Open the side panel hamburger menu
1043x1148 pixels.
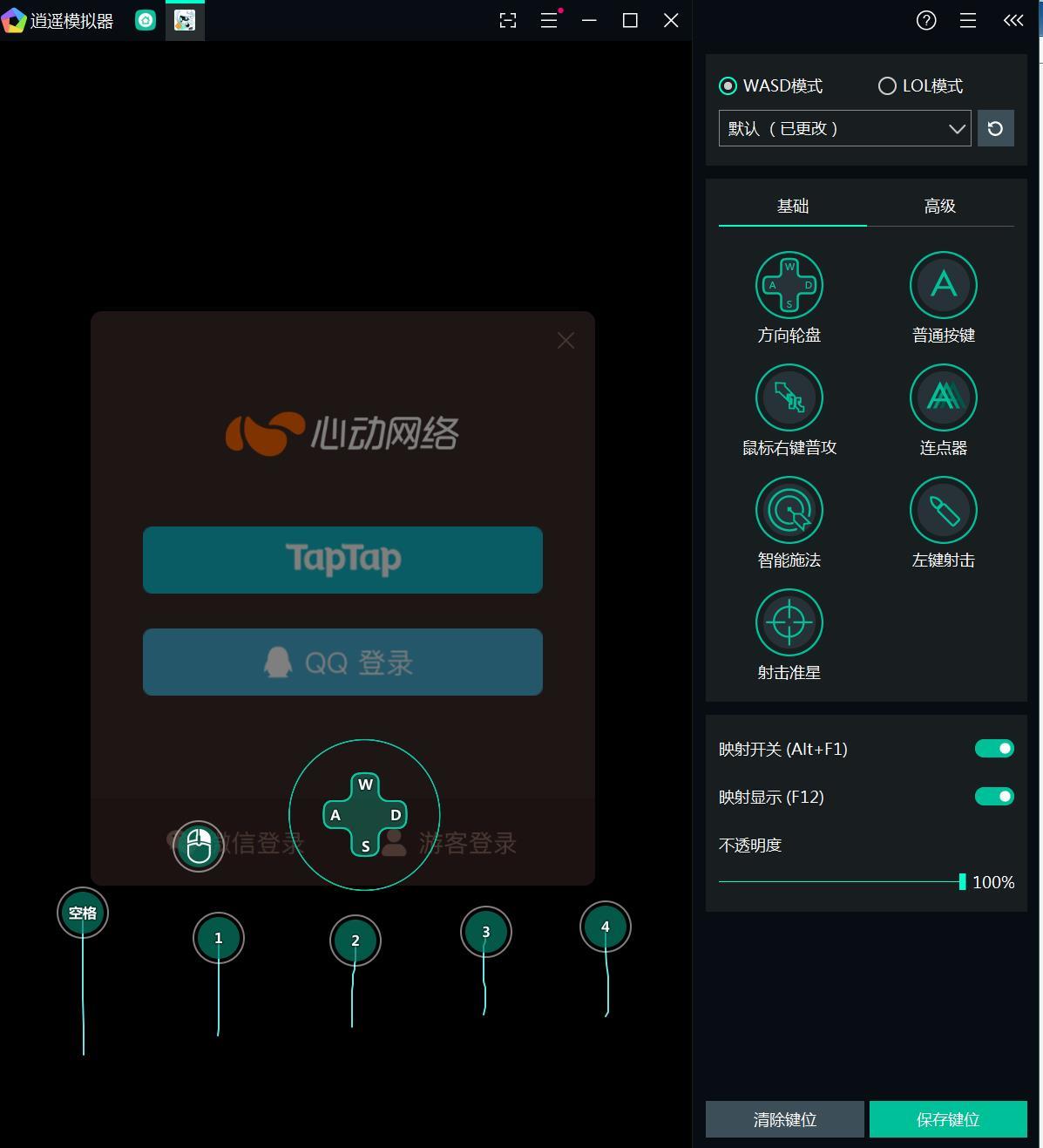967,21
